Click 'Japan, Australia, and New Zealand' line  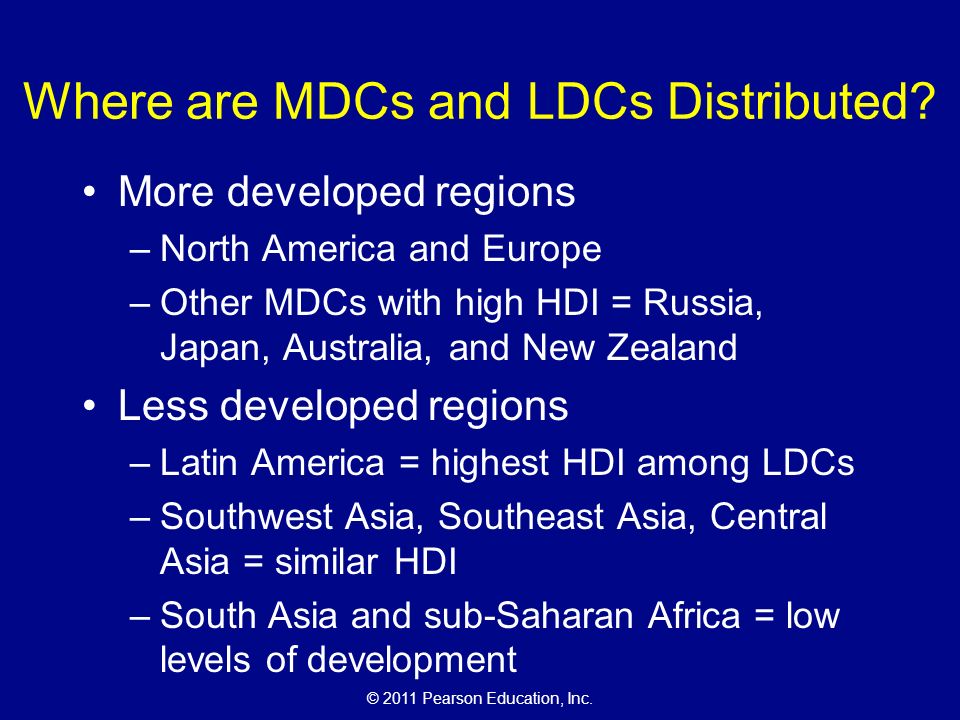point(448,348)
